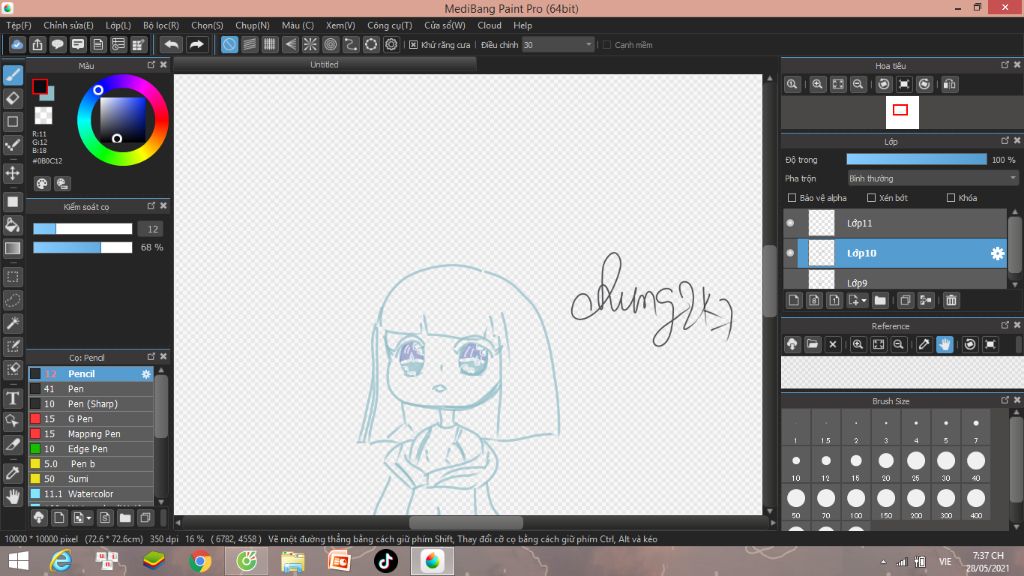Select the Magic Wand tool
Screen dimensions: 1024x576
[x=12, y=323]
